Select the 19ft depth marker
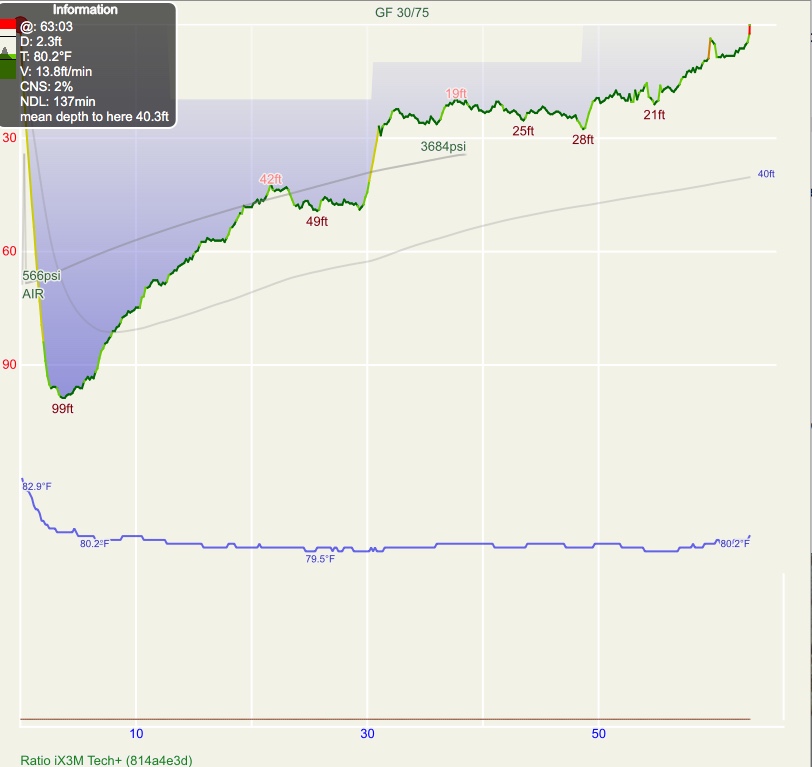The image size is (812, 767). click(x=456, y=94)
